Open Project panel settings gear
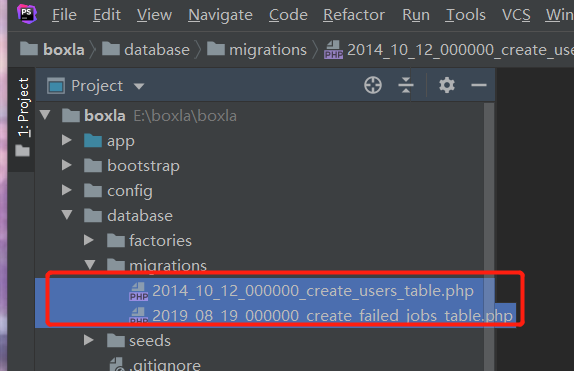The height and width of the screenshot is (371, 574). [x=447, y=85]
